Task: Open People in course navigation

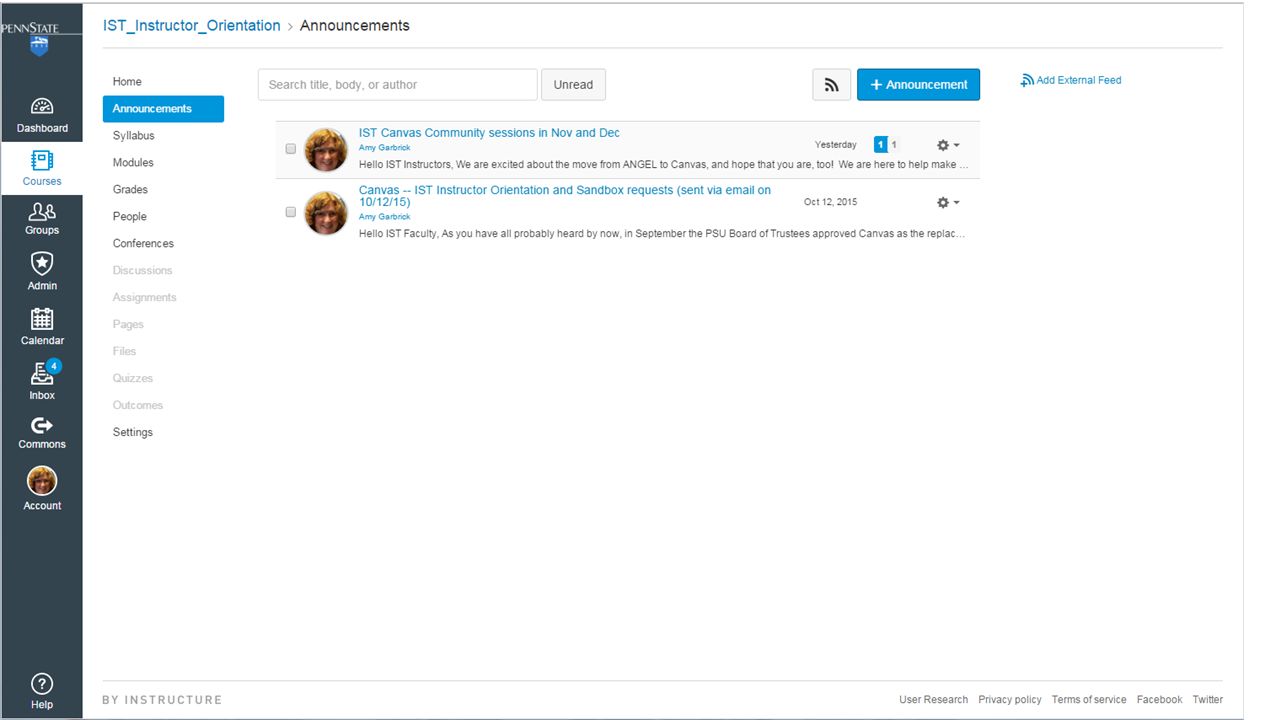Action: pos(129,217)
